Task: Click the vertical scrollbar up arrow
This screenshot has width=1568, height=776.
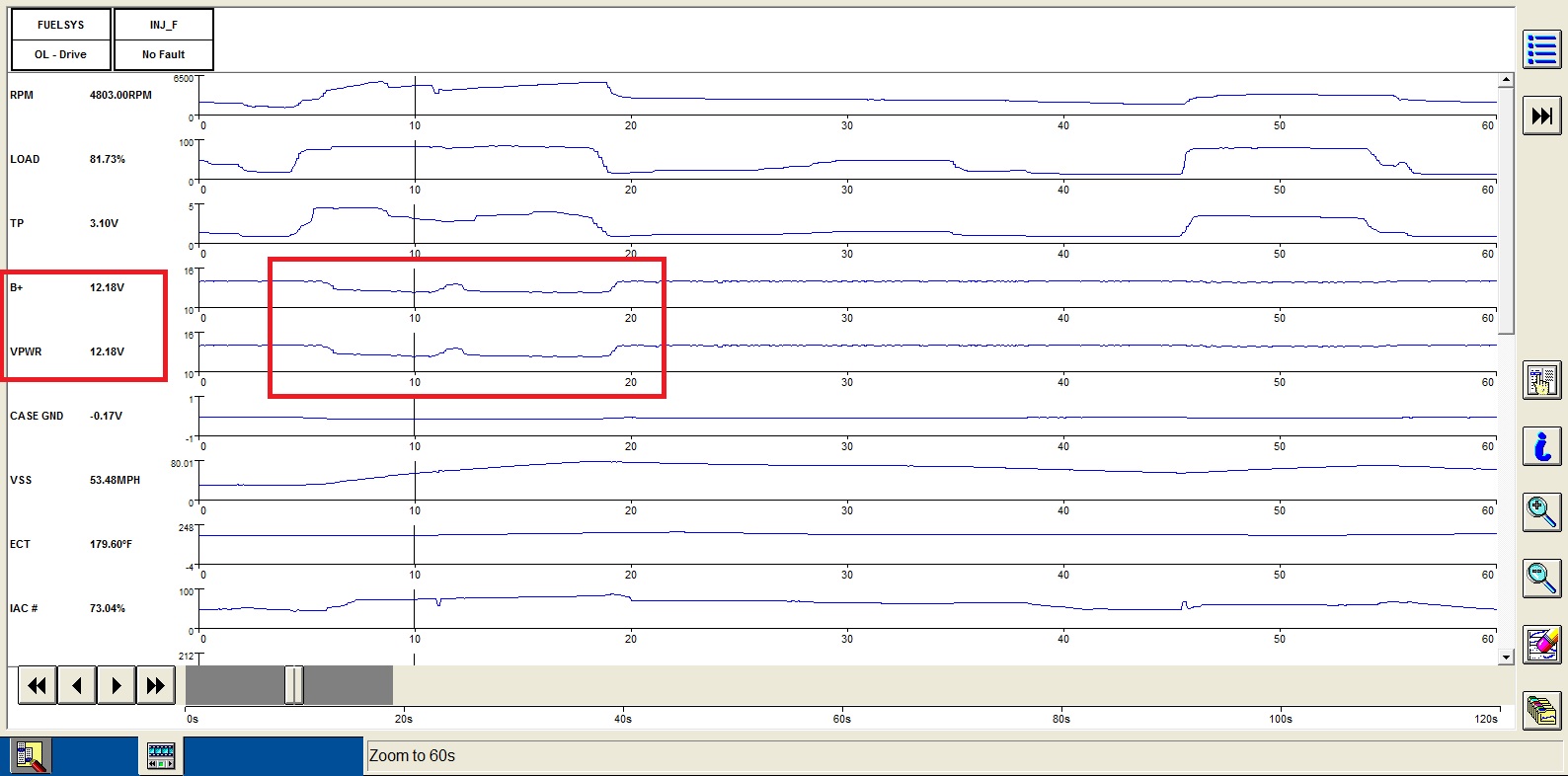Action: point(1506,79)
